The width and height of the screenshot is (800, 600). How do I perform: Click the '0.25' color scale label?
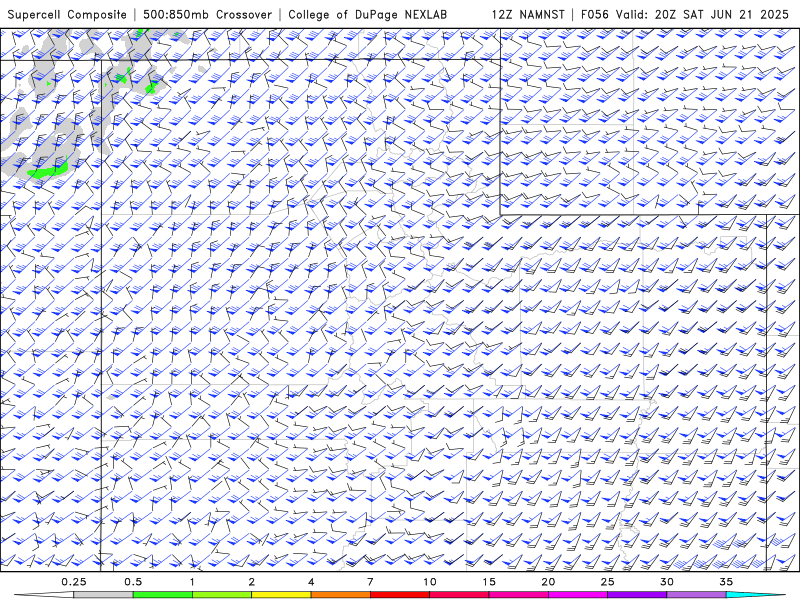pos(73,582)
